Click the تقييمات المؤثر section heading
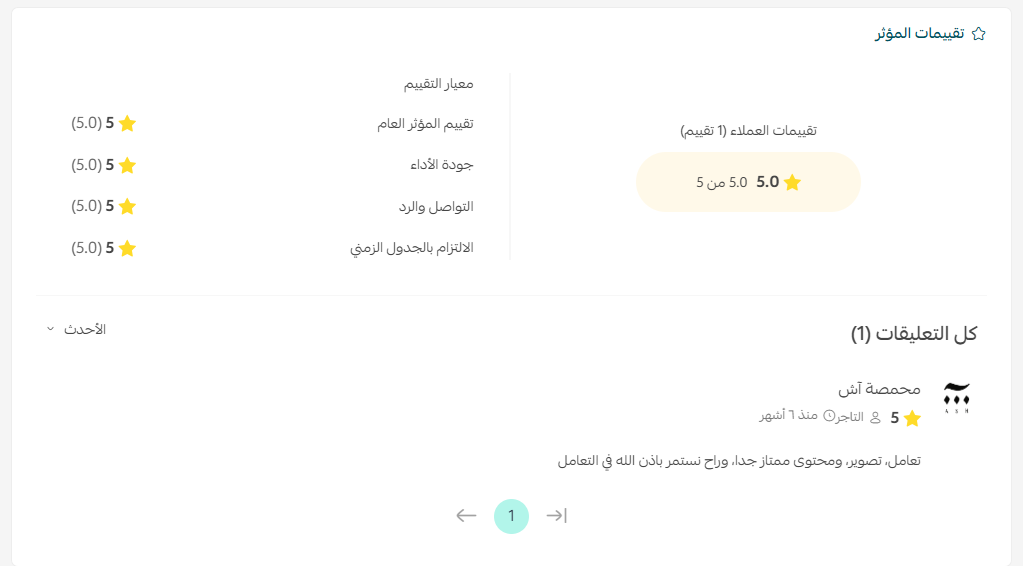This screenshot has height=566, width=1023. click(x=919, y=33)
